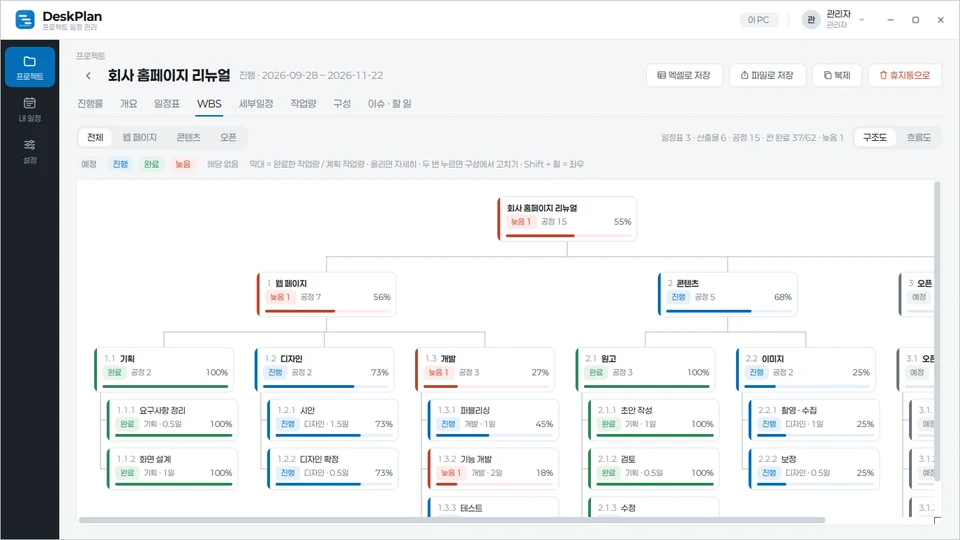The width and height of the screenshot is (960, 540).
Task: Select node 1.2 디자인
Action: (x=324, y=369)
